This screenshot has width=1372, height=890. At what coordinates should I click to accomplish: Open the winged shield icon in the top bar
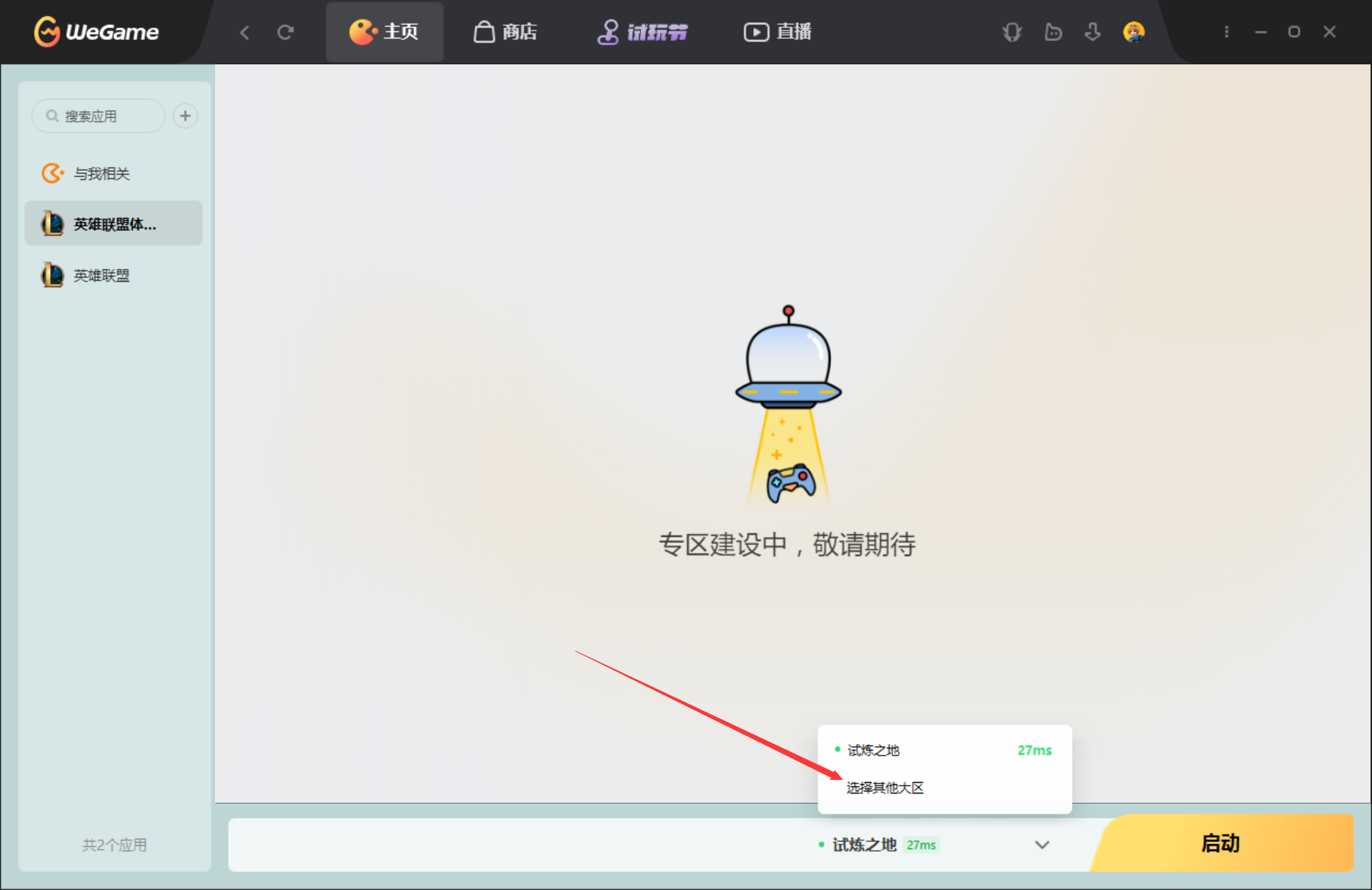pos(1012,32)
